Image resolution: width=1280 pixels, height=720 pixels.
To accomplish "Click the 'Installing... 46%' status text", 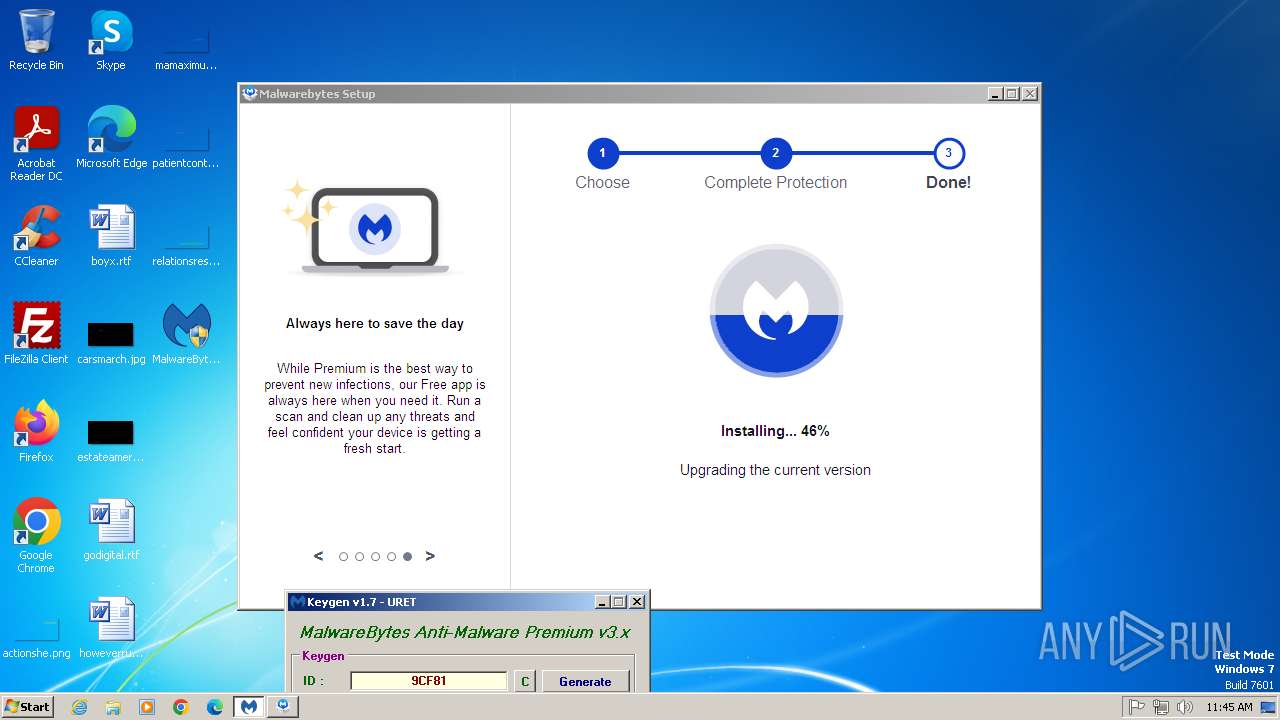I will 775,431.
